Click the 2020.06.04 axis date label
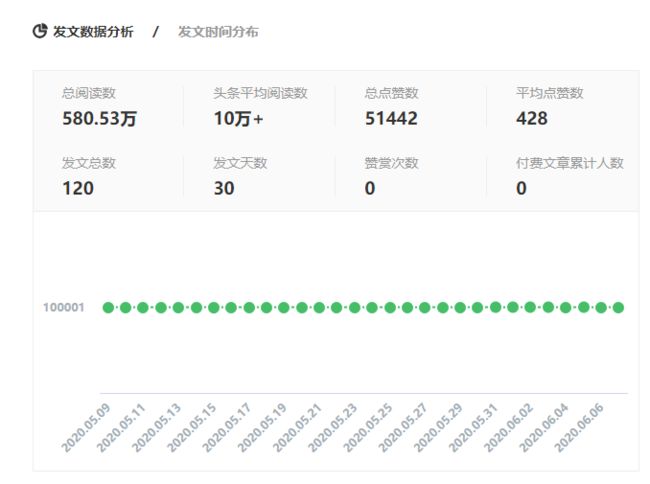650x484 pixels. [544, 428]
